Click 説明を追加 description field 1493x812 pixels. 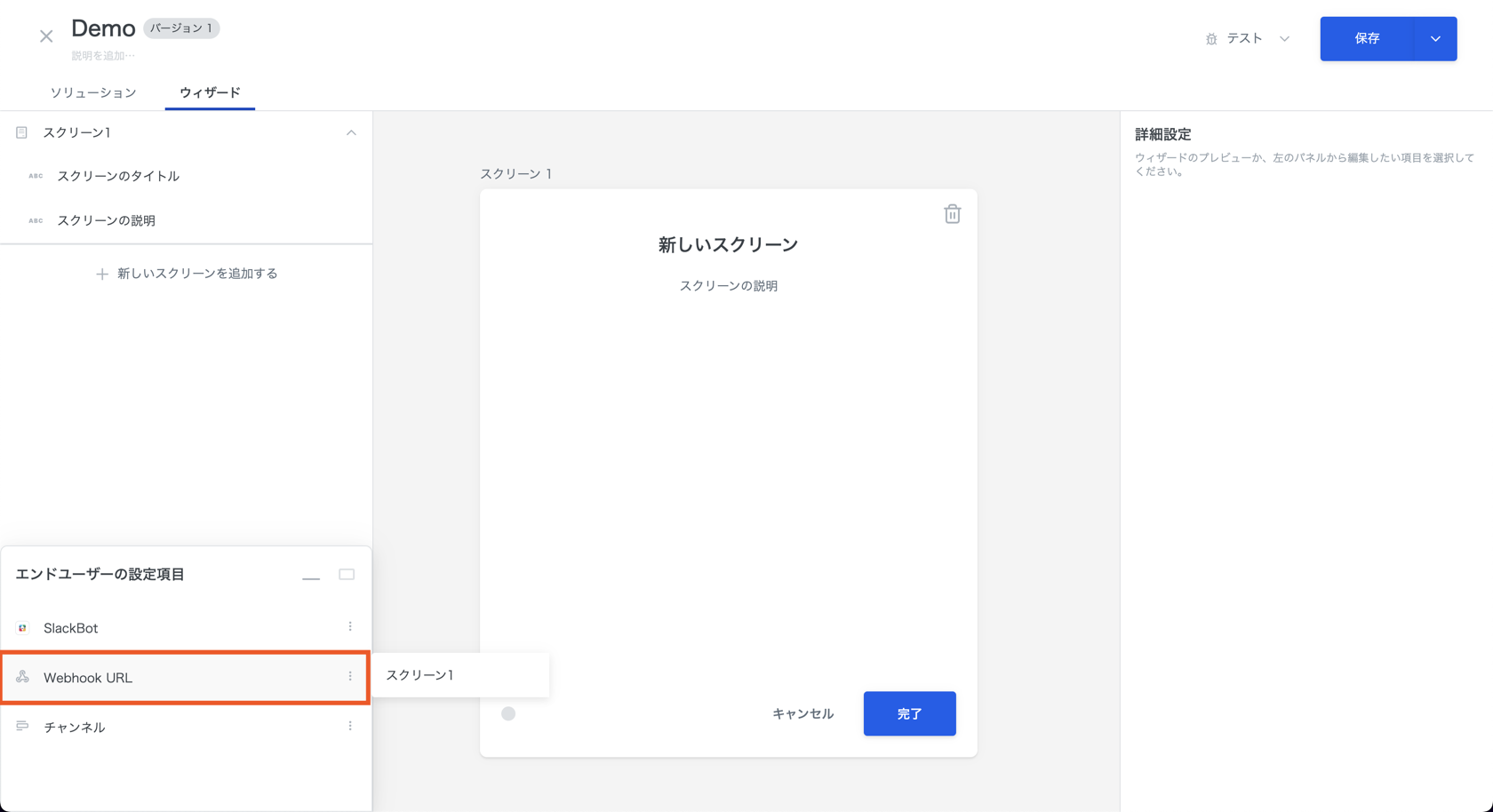coord(103,56)
